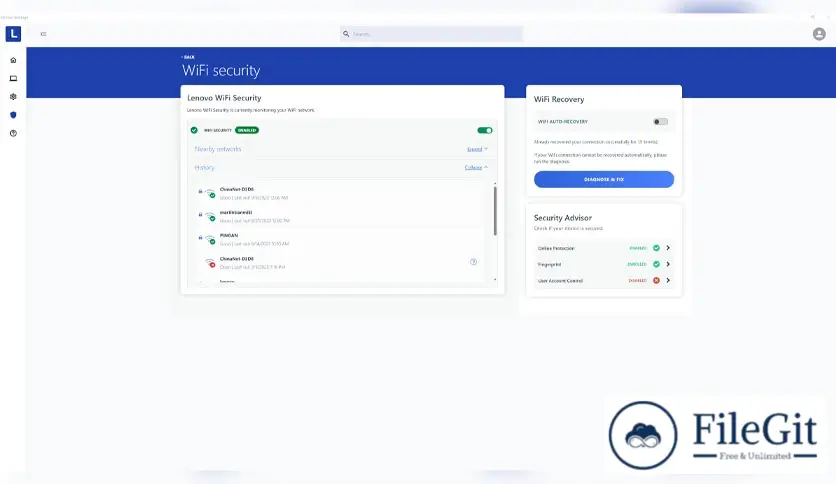Click the Diagnose & Fix button
This screenshot has height=484, width=836.
coord(604,179)
